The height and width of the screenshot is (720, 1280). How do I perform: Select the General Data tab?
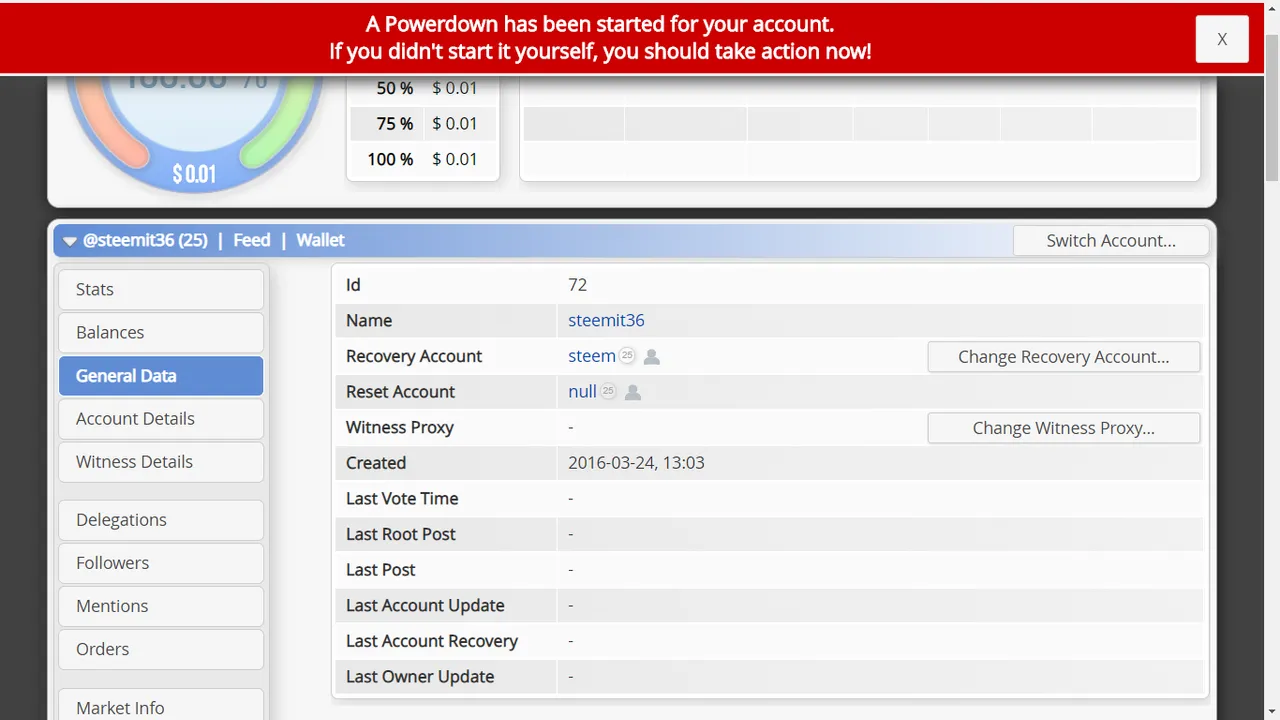[161, 376]
